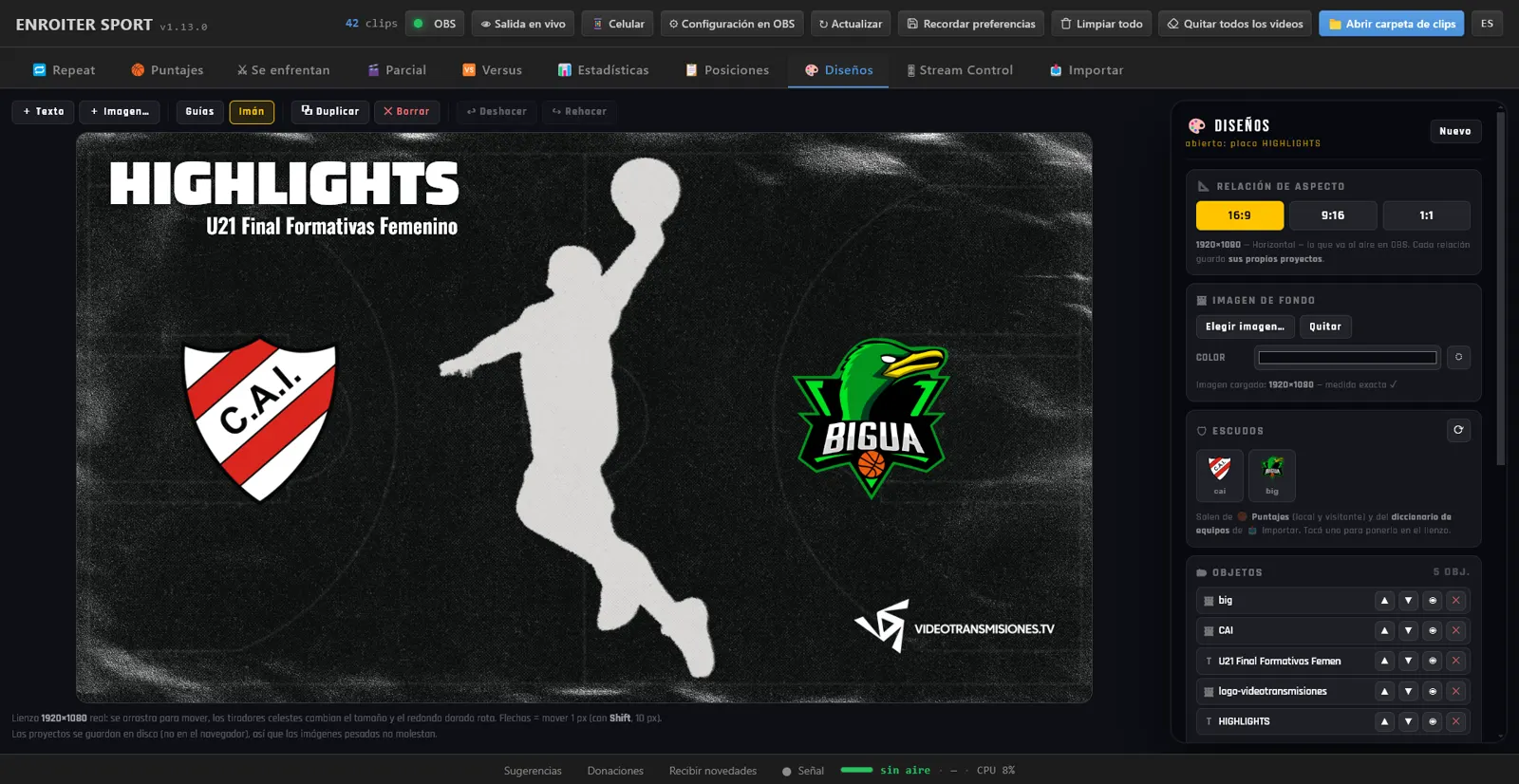Move logo-videotransmisiones object up
This screenshot has height=784, width=1519.
click(x=1384, y=692)
